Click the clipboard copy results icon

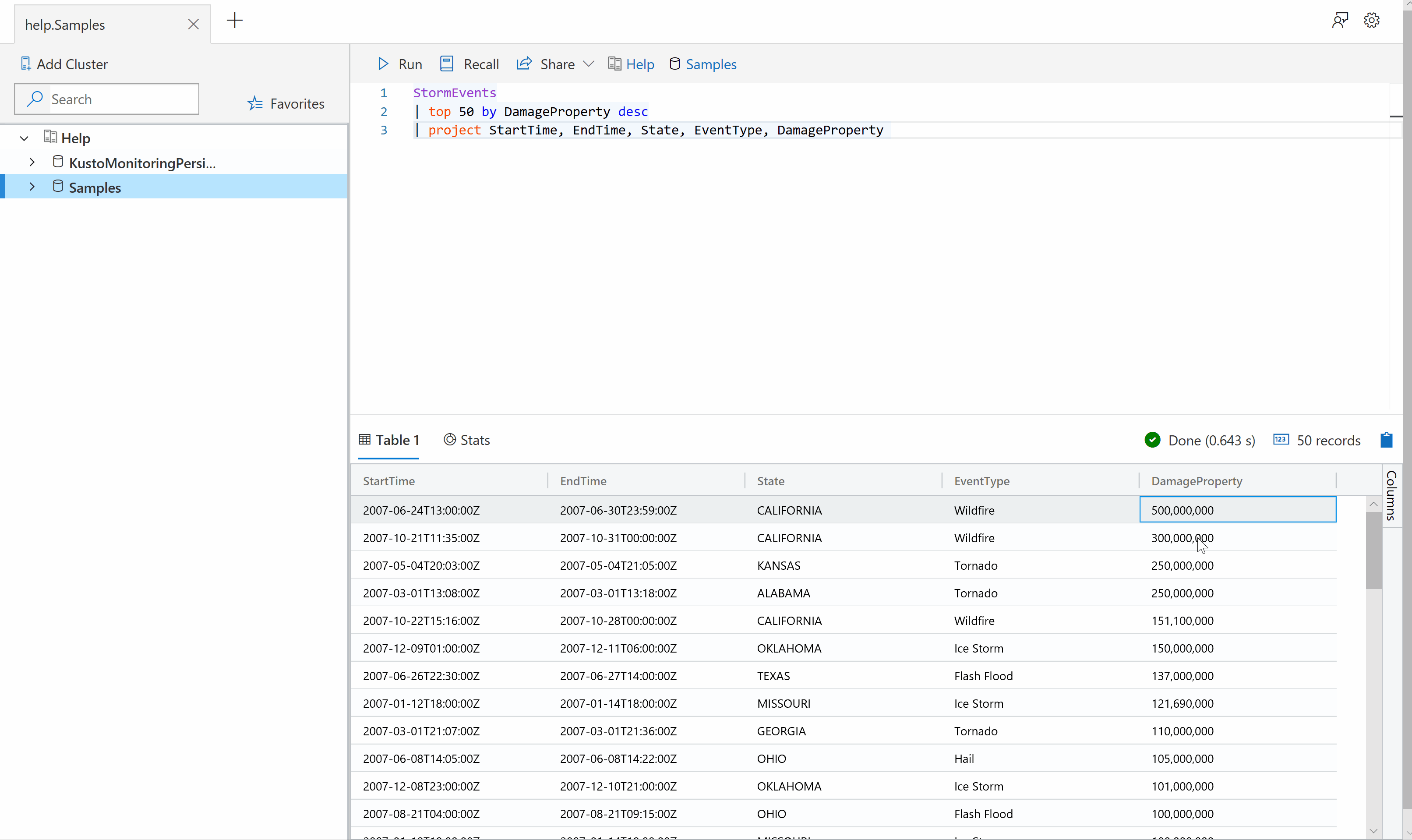click(1386, 440)
